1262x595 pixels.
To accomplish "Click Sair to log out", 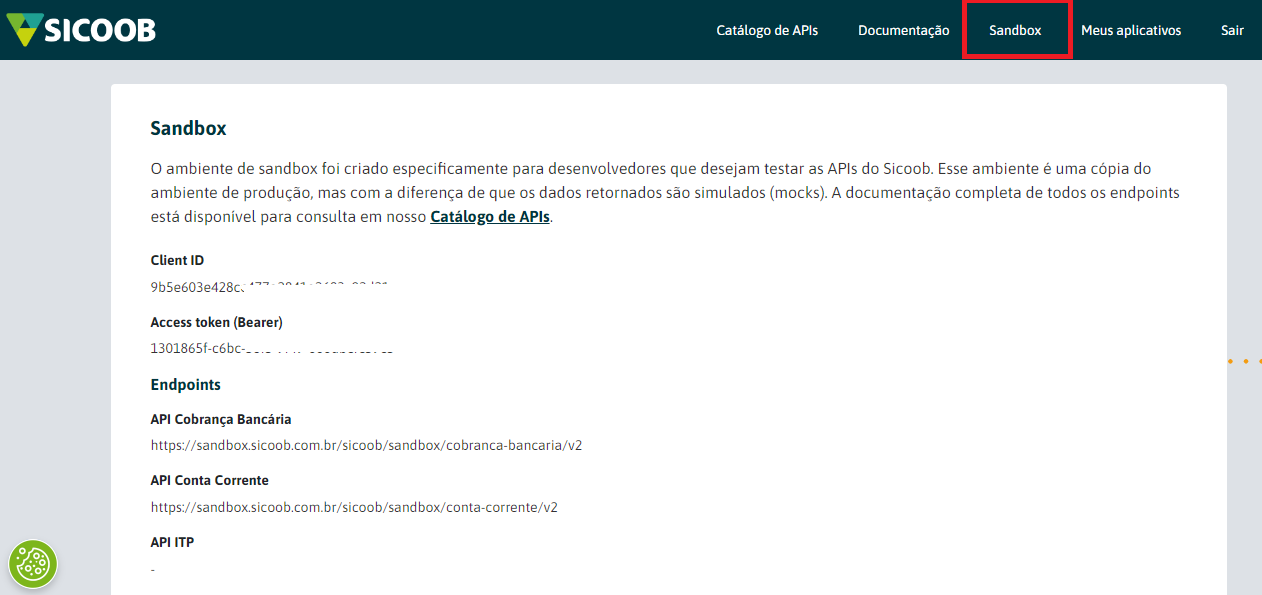I will (x=1232, y=30).
